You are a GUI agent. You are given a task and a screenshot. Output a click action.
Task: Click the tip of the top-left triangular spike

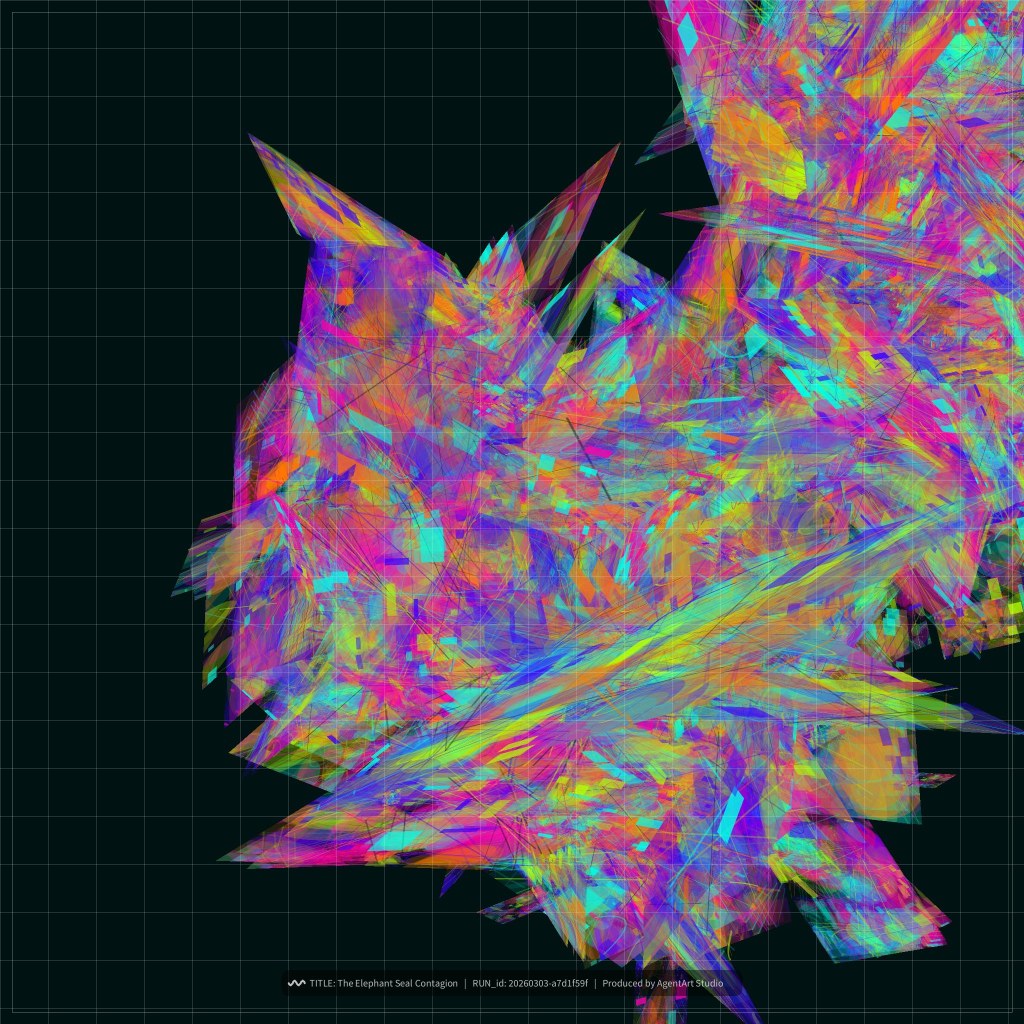coord(252,137)
